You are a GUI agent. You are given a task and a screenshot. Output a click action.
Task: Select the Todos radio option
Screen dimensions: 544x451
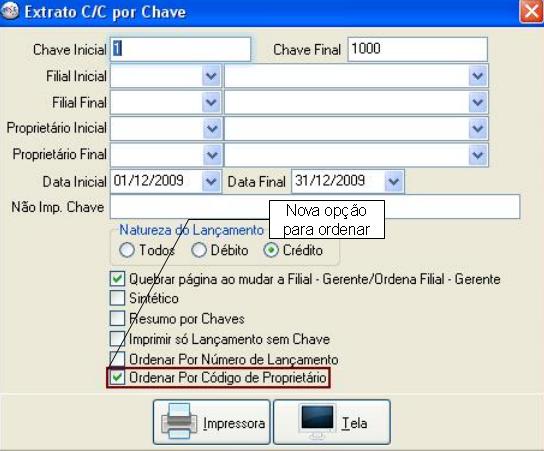[x=127, y=250]
